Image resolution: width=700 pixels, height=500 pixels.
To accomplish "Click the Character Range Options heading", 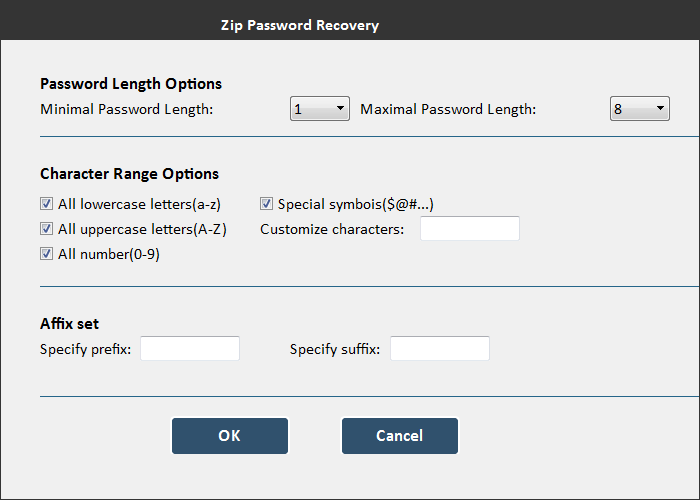I will pyautogui.click(x=129, y=174).
